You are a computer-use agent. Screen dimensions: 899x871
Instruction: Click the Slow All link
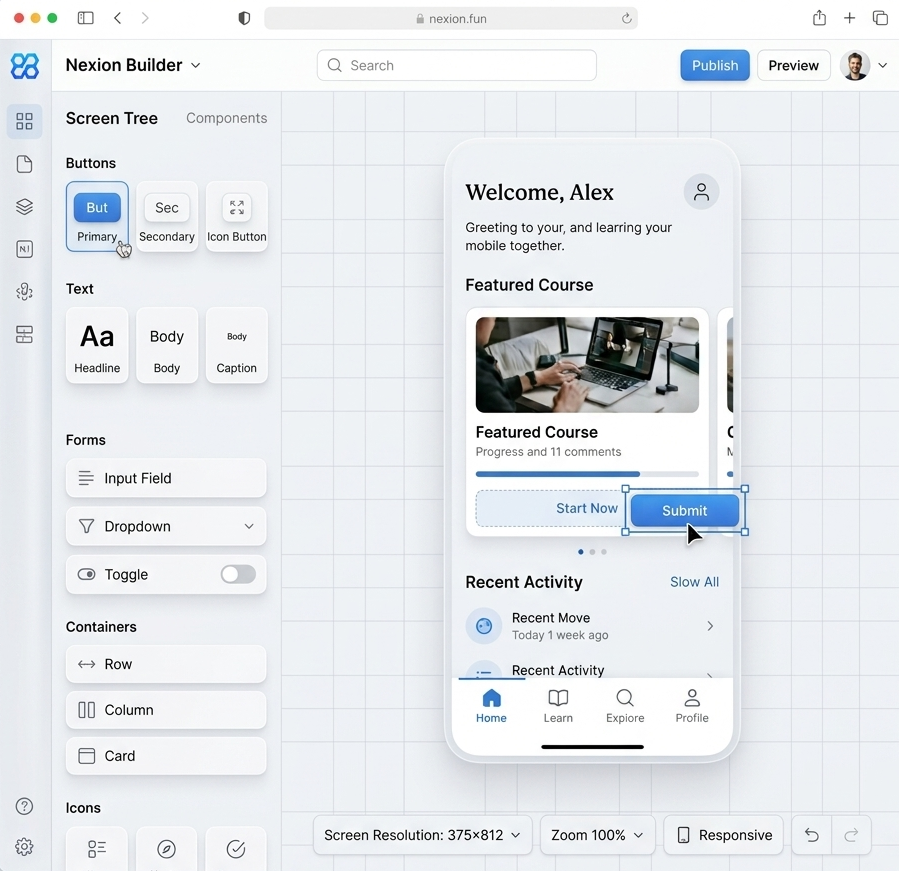click(694, 582)
